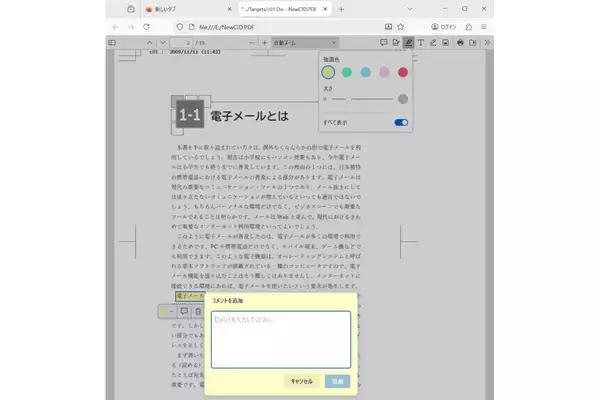600x400 pixels.
Task: Click the save-page icon in the address bar
Action: [388, 27]
